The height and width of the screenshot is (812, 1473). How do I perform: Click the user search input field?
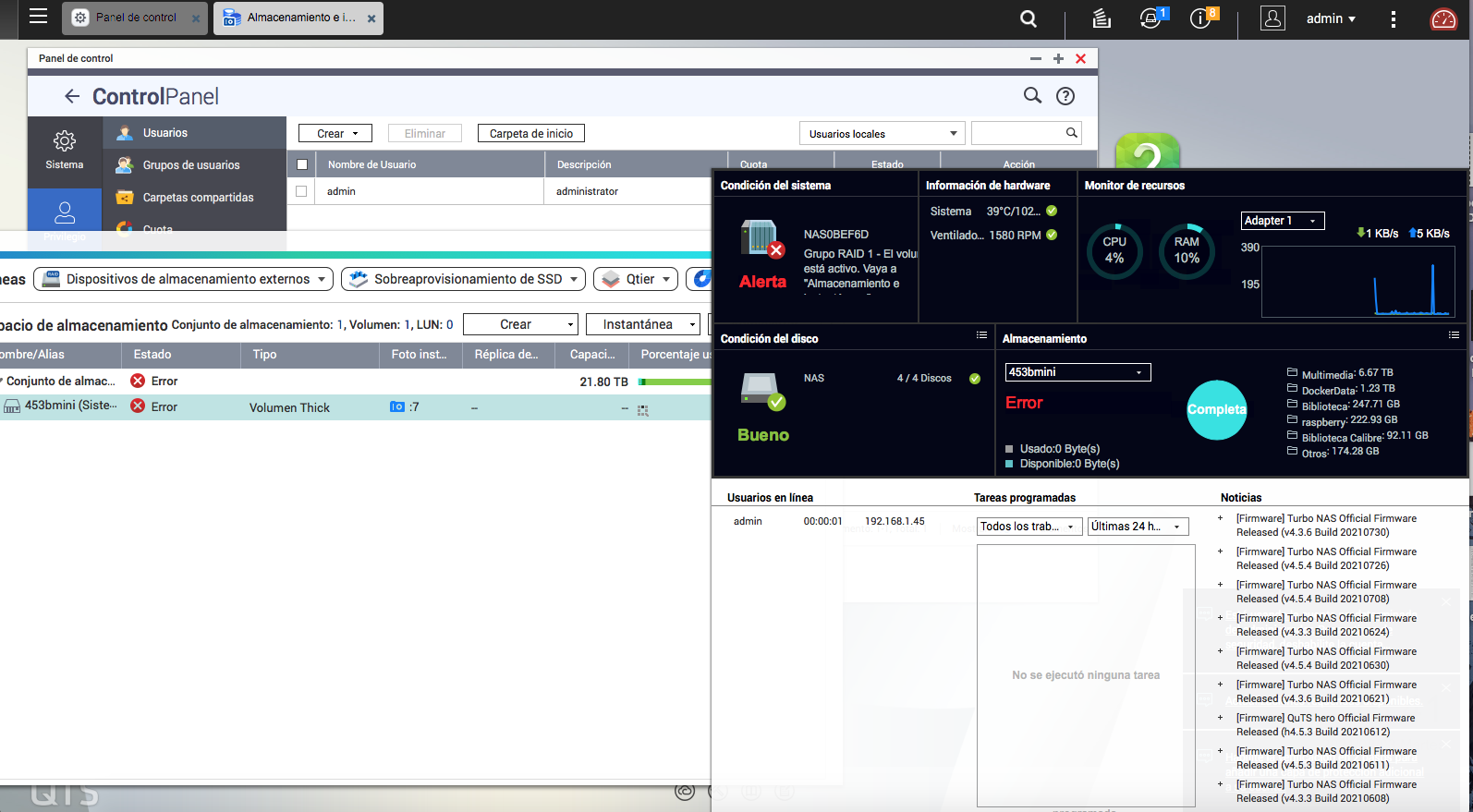coord(1016,134)
